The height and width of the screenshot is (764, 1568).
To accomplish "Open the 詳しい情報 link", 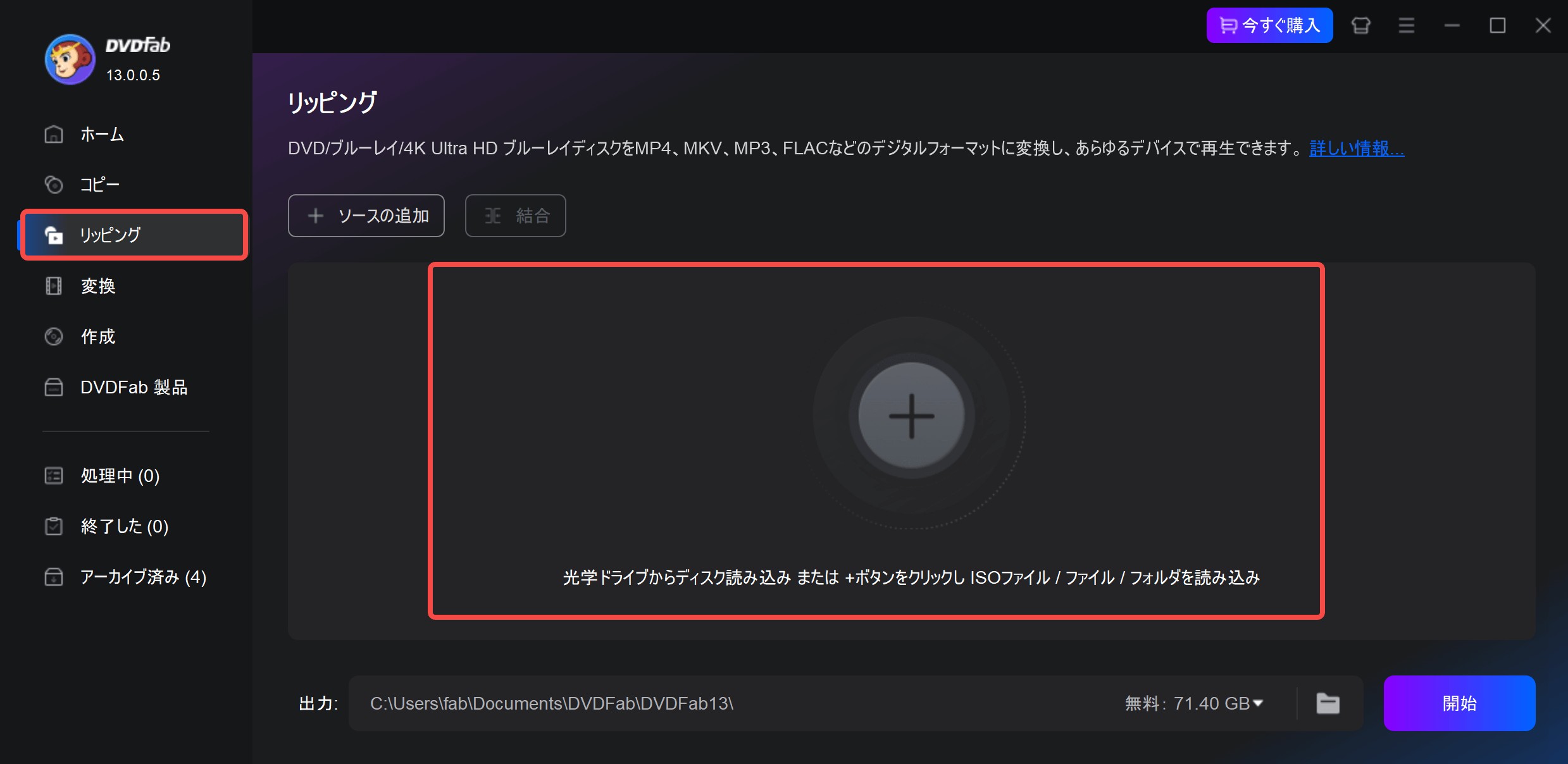I will 1357,149.
